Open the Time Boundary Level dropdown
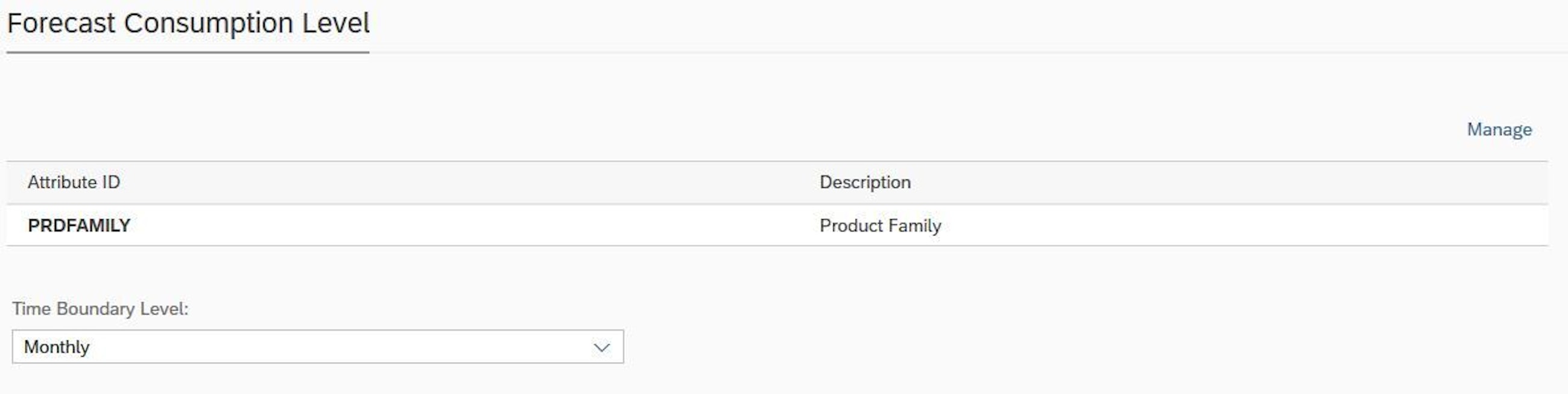 pos(317,346)
